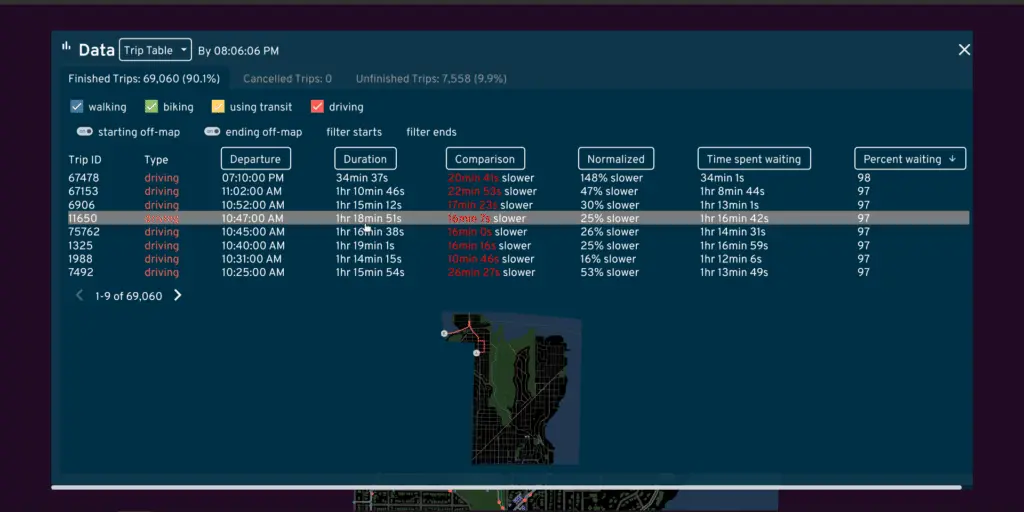The width and height of the screenshot is (1024, 512).
Task: Toggle the ending off-map switch
Action: pyautogui.click(x=212, y=132)
